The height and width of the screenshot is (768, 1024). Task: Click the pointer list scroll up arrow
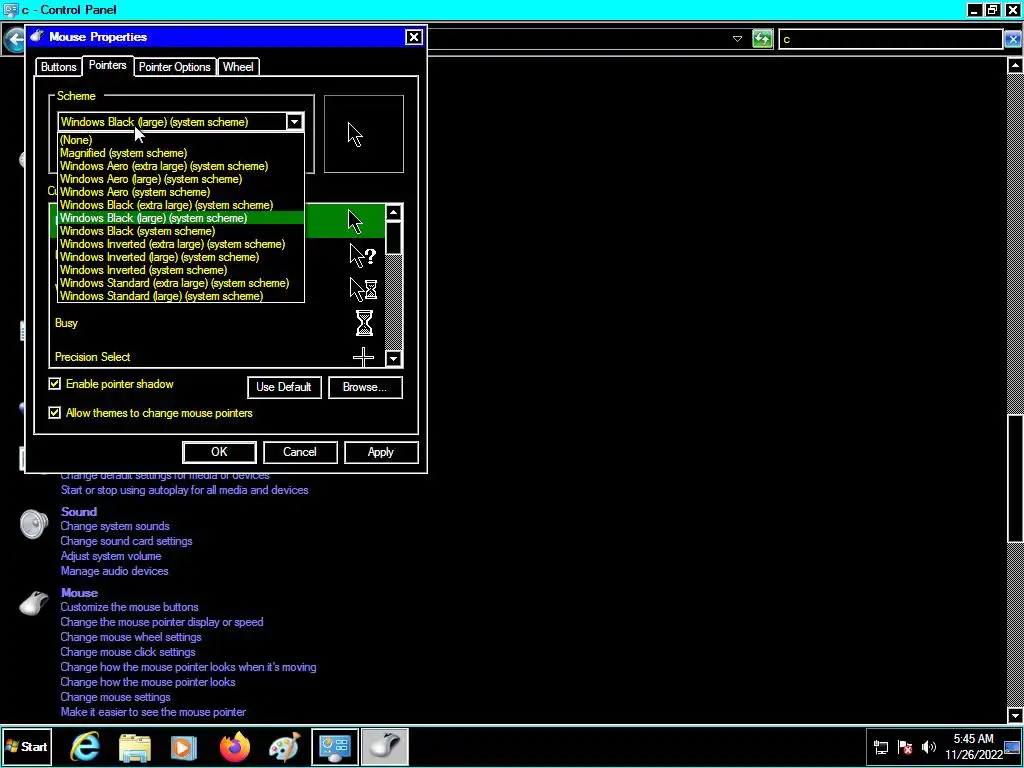pos(393,213)
